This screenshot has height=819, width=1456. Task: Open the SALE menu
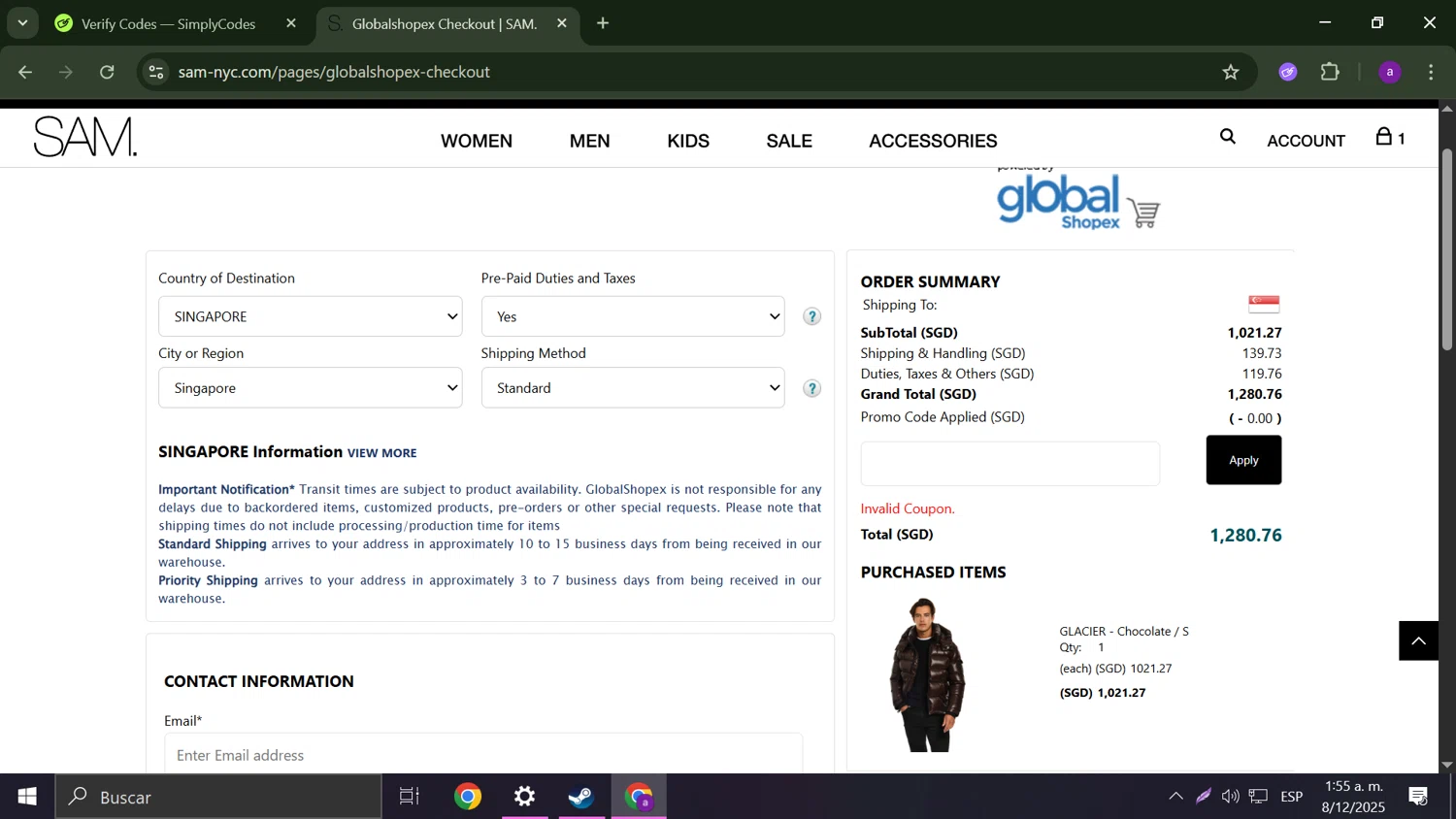tap(789, 141)
